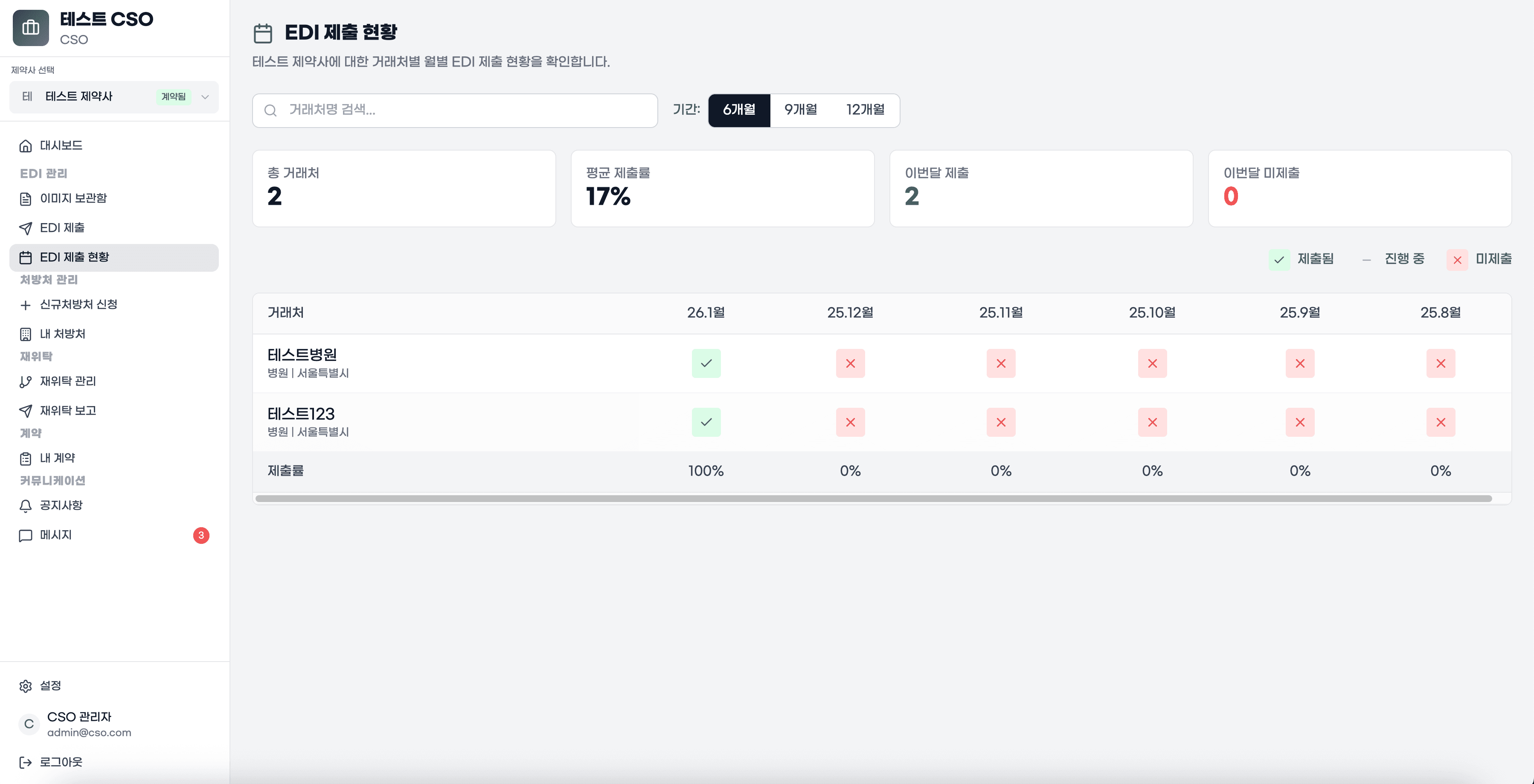The height and width of the screenshot is (784, 1534).
Task: Open the 내 계약 menu item
Action: pyautogui.click(x=57, y=459)
